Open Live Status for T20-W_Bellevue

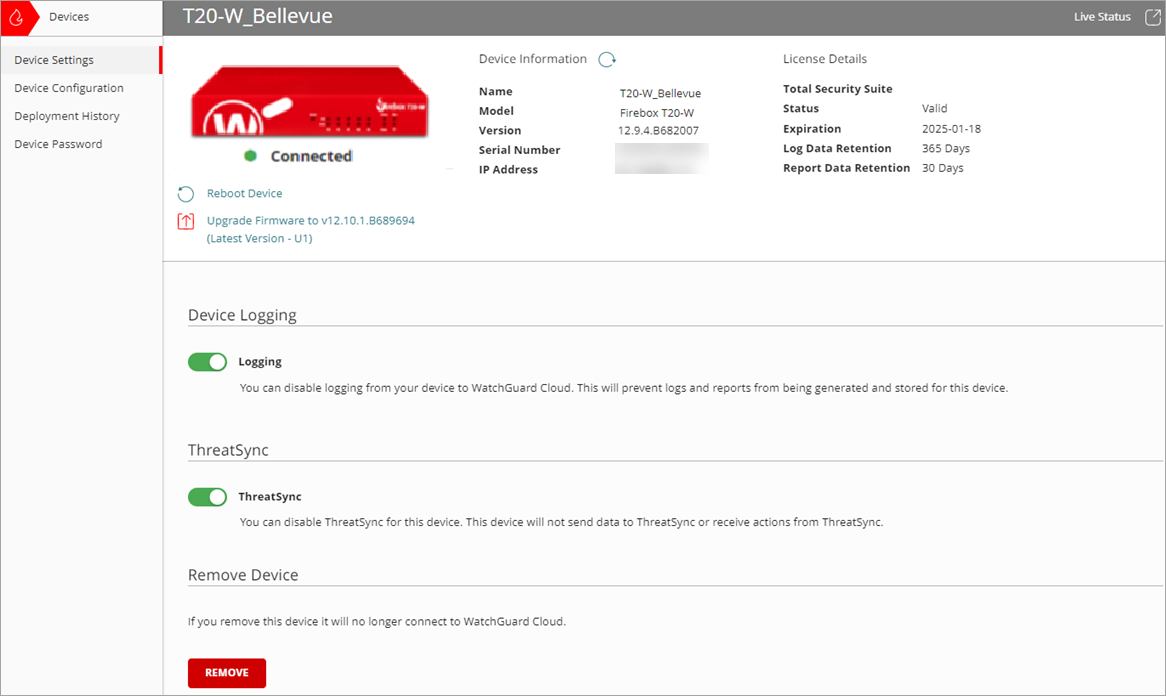click(1101, 16)
